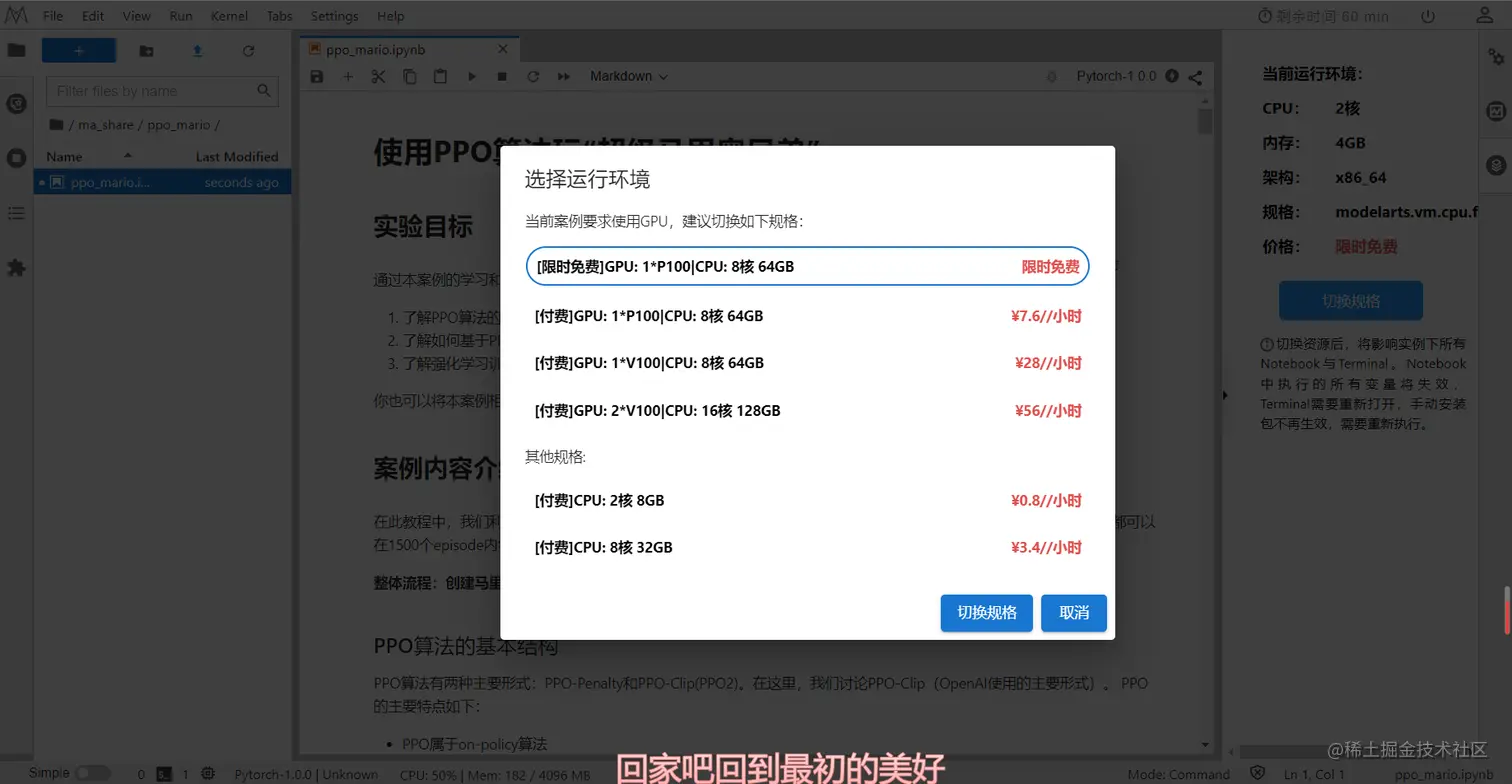This screenshot has height=784, width=1512.
Task: Create a new folder in file browser
Action: (x=146, y=51)
